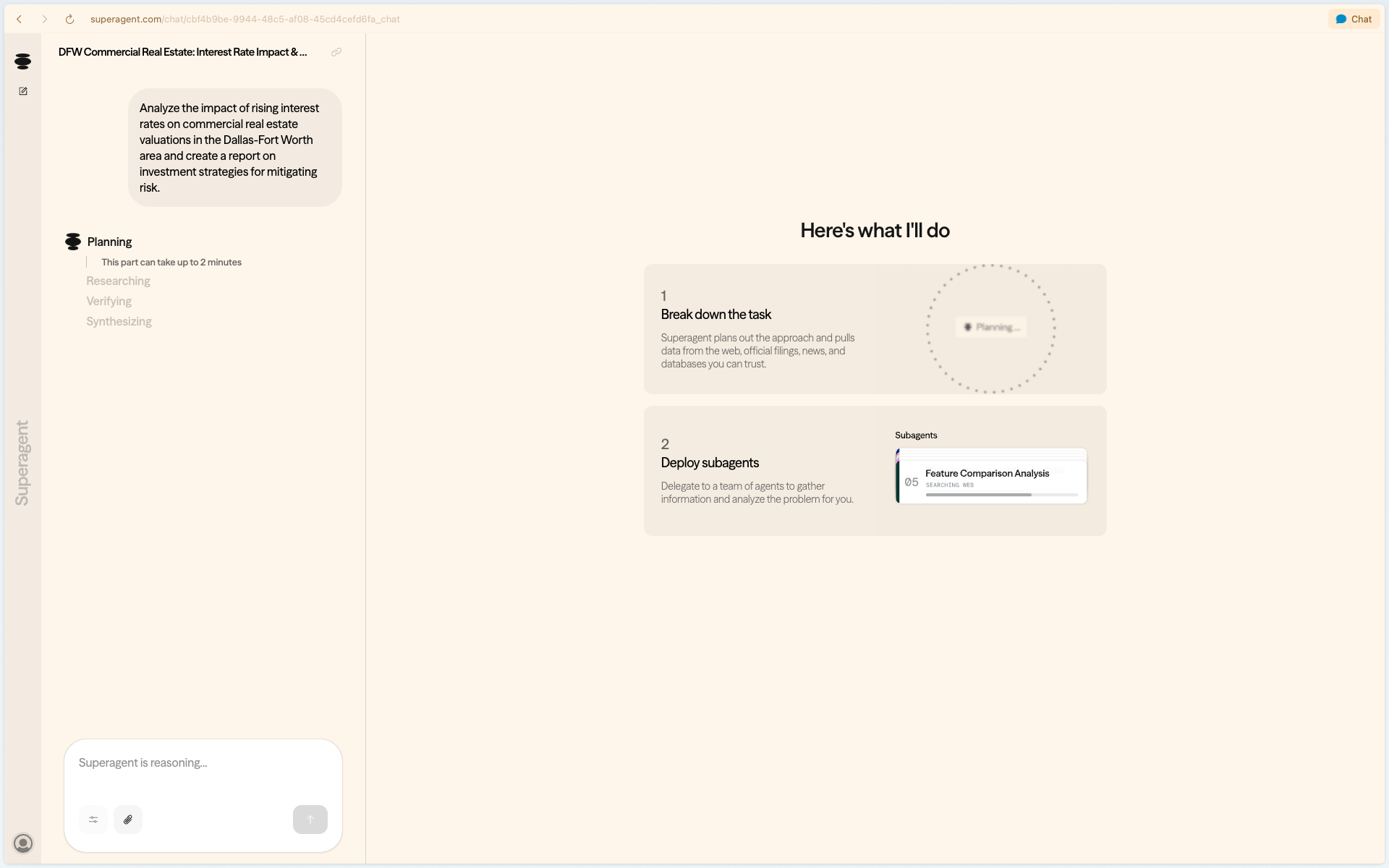This screenshot has width=1389, height=868.
Task: Click the browser forward arrow
Action: pos(45,20)
